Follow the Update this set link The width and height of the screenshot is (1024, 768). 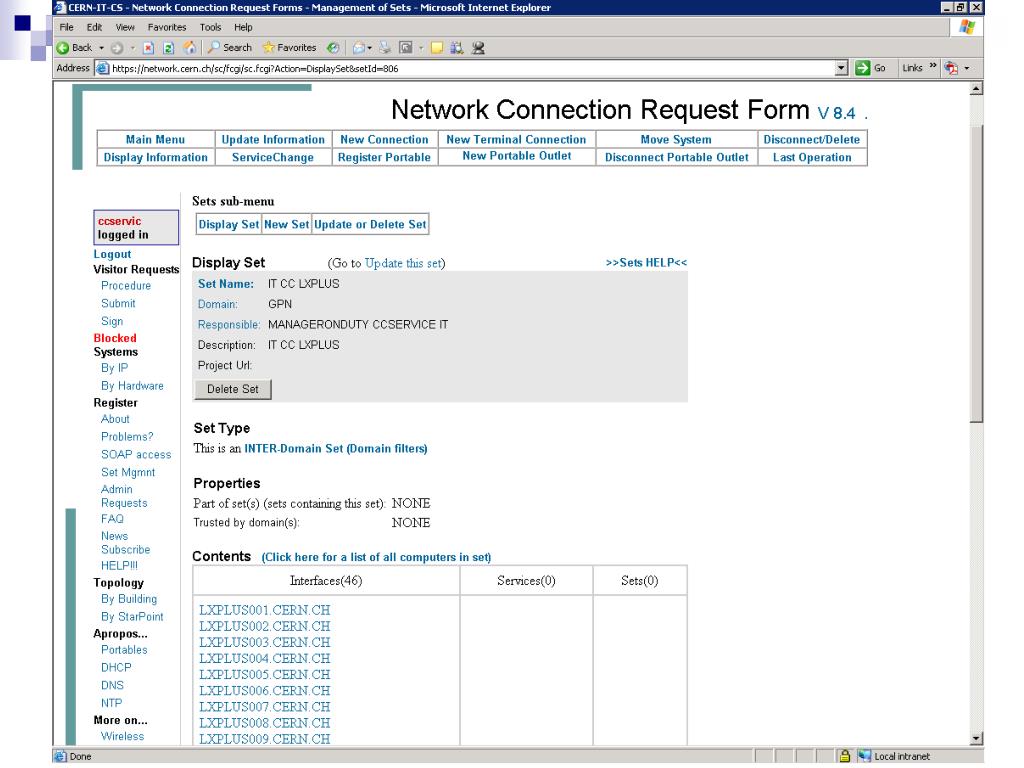click(x=403, y=263)
